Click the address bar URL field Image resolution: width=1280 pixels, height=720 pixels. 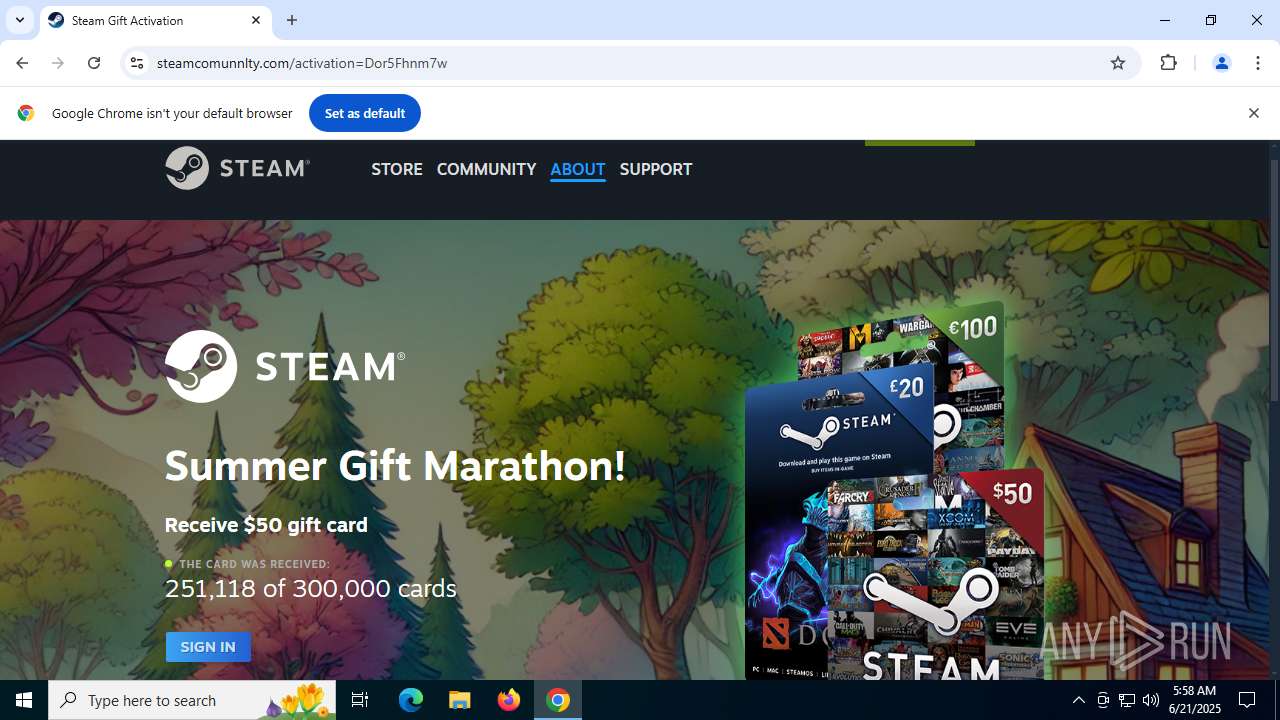[630, 63]
